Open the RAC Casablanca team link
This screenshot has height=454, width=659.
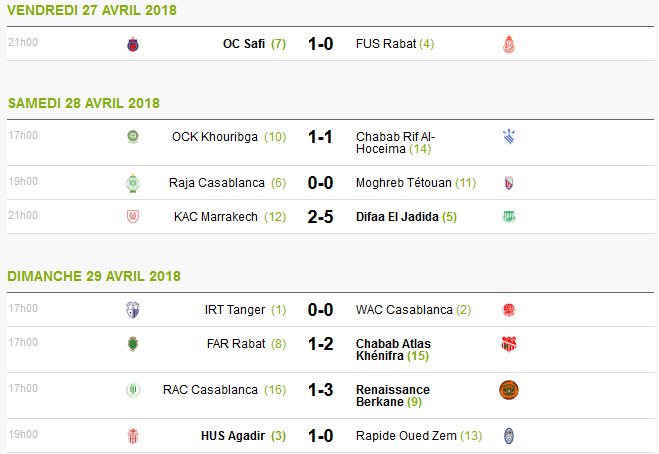coord(210,389)
